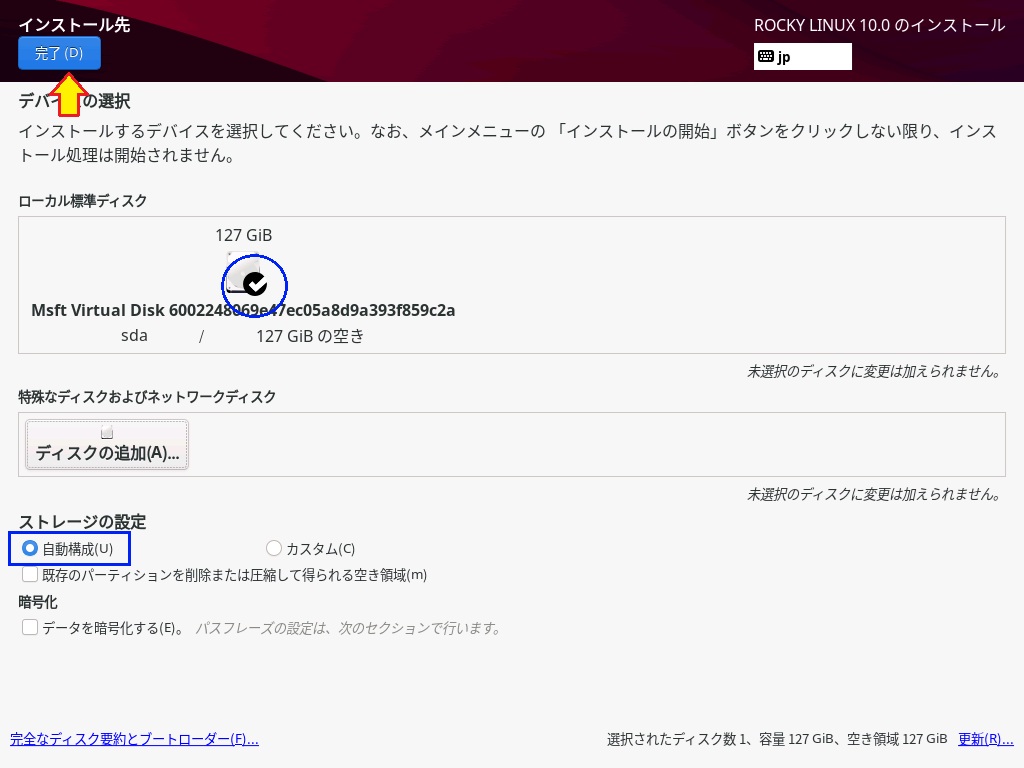Click the sda device label

click(134, 336)
